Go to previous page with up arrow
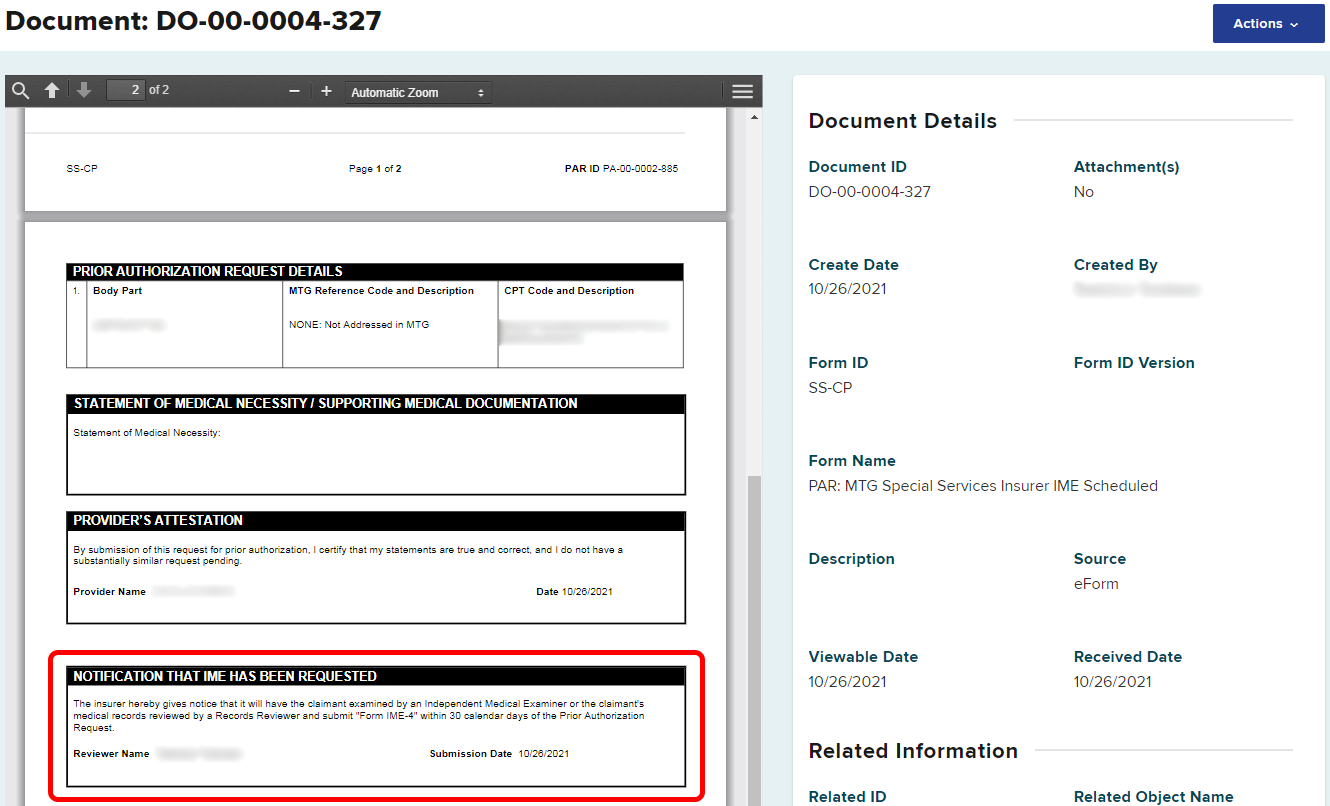1330x806 pixels. (x=52, y=91)
